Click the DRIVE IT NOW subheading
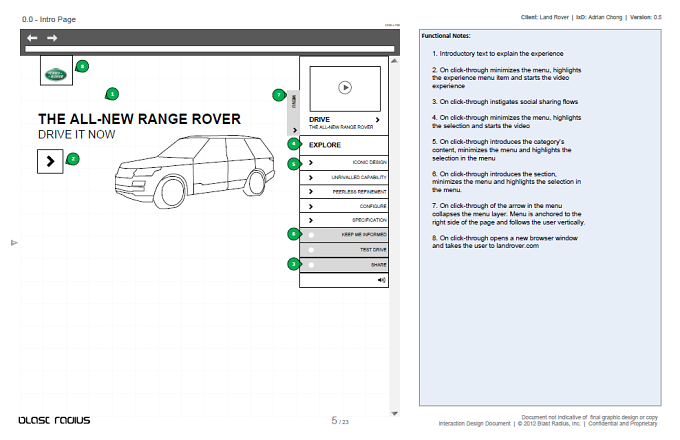Image resolution: width=680 pixels, height=440 pixels. tap(77, 135)
